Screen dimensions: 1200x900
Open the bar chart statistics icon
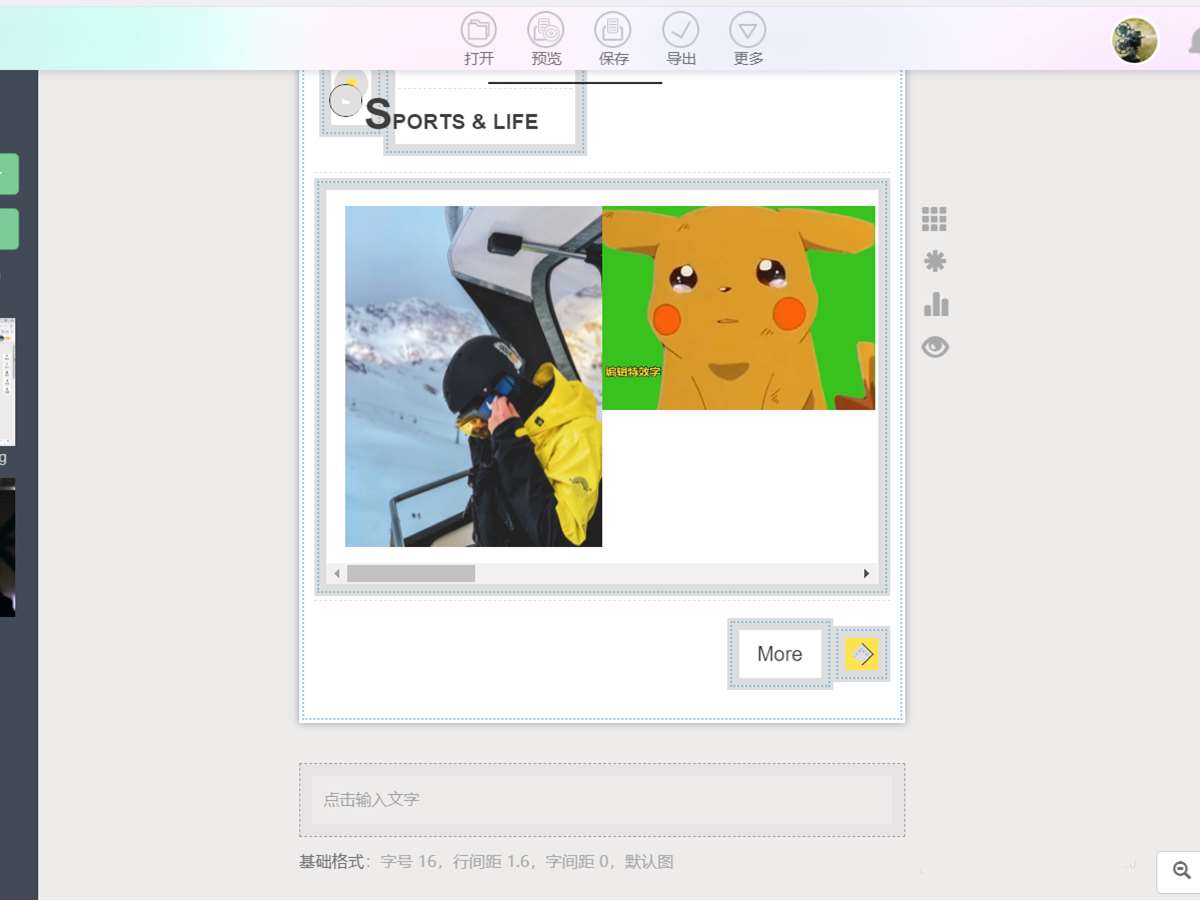tap(936, 304)
